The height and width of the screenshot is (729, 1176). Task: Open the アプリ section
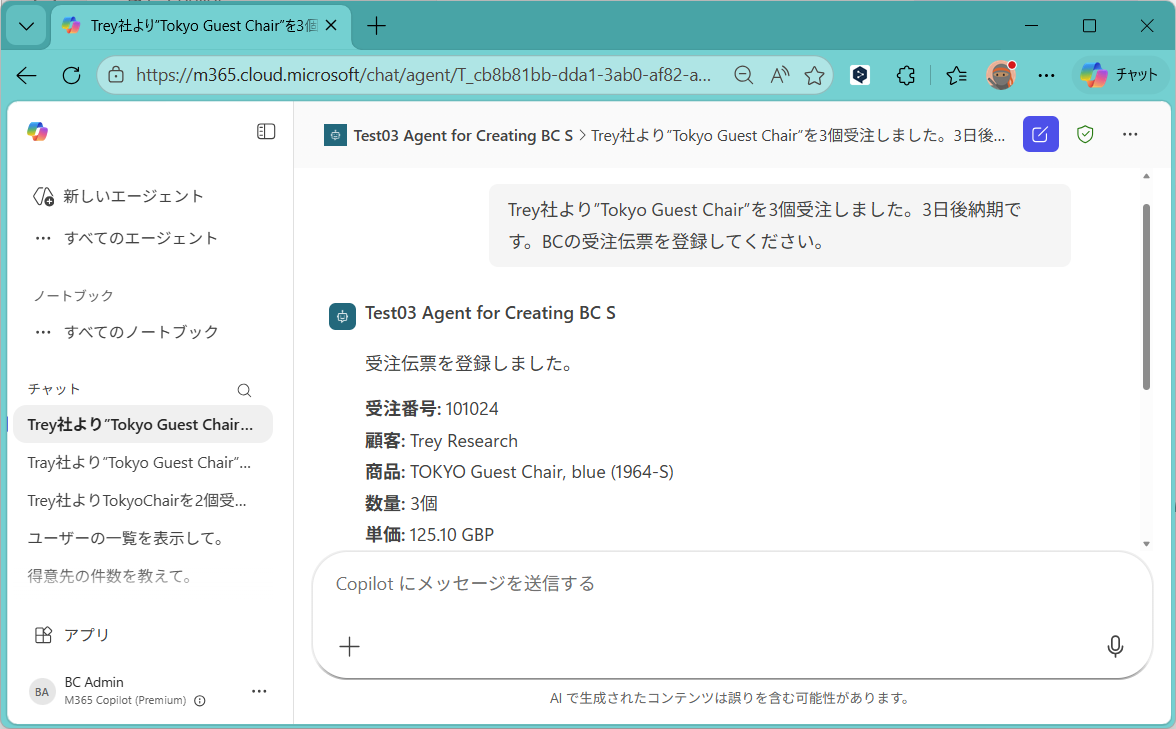(72, 634)
